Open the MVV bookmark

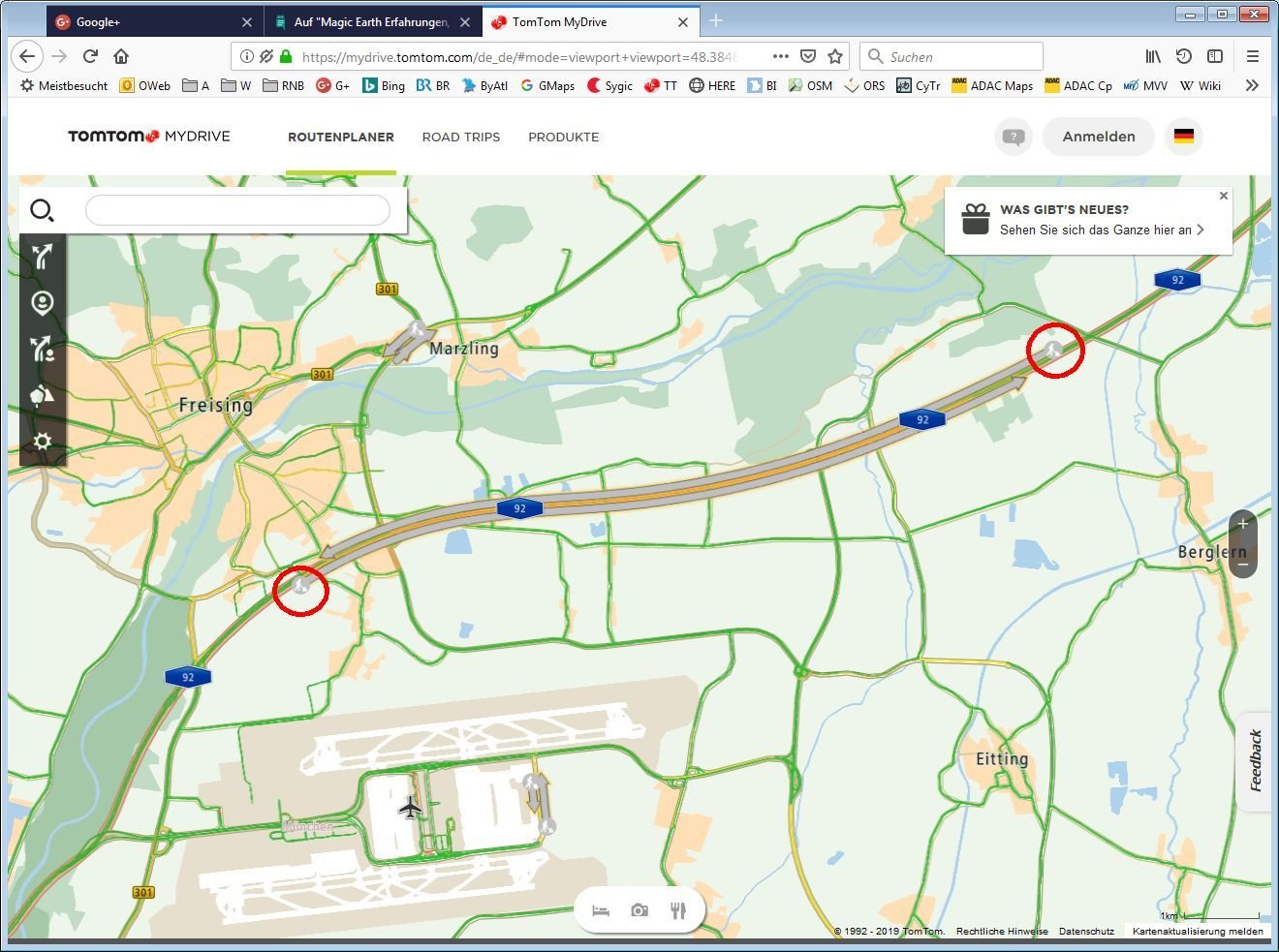pyautogui.click(x=1145, y=85)
